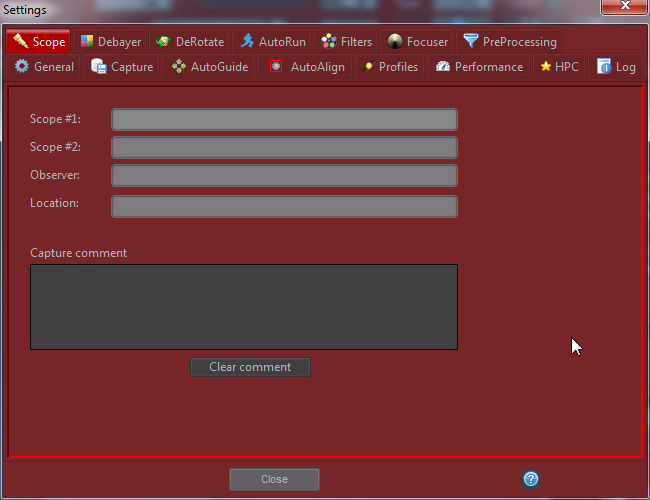Switch to the General tab
Screen dimensions: 650x500
click(44, 67)
